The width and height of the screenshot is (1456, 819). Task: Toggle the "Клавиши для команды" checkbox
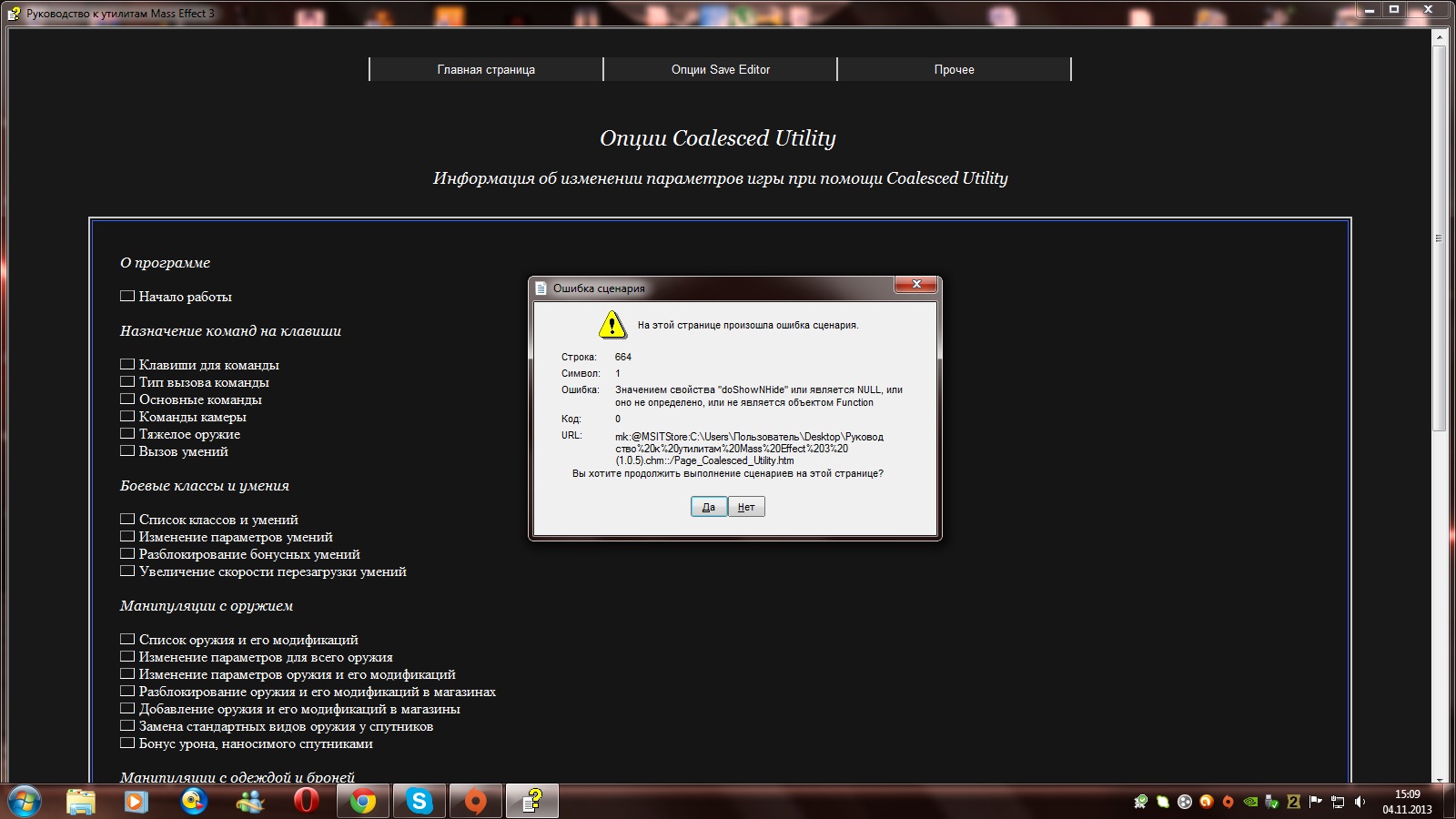coord(127,364)
